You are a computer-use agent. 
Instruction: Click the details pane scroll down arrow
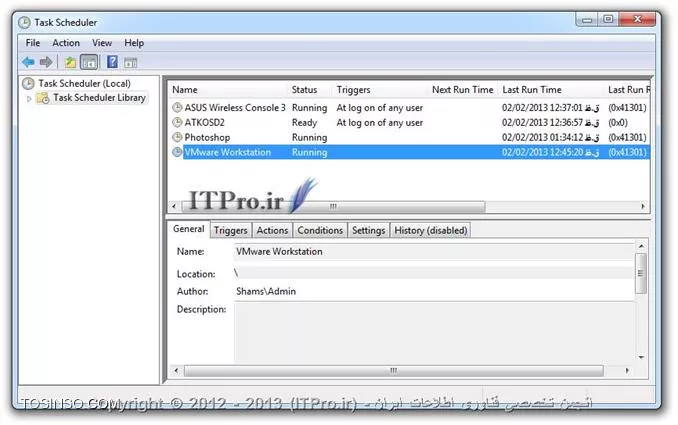coord(641,358)
